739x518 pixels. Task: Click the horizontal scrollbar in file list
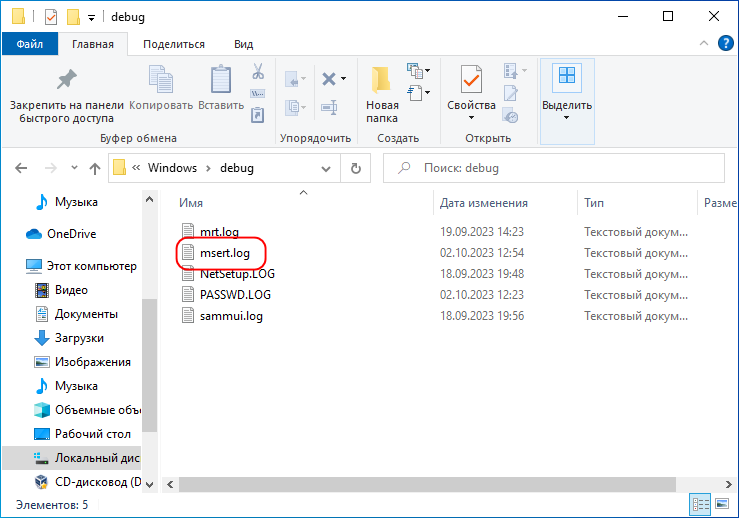[427, 484]
